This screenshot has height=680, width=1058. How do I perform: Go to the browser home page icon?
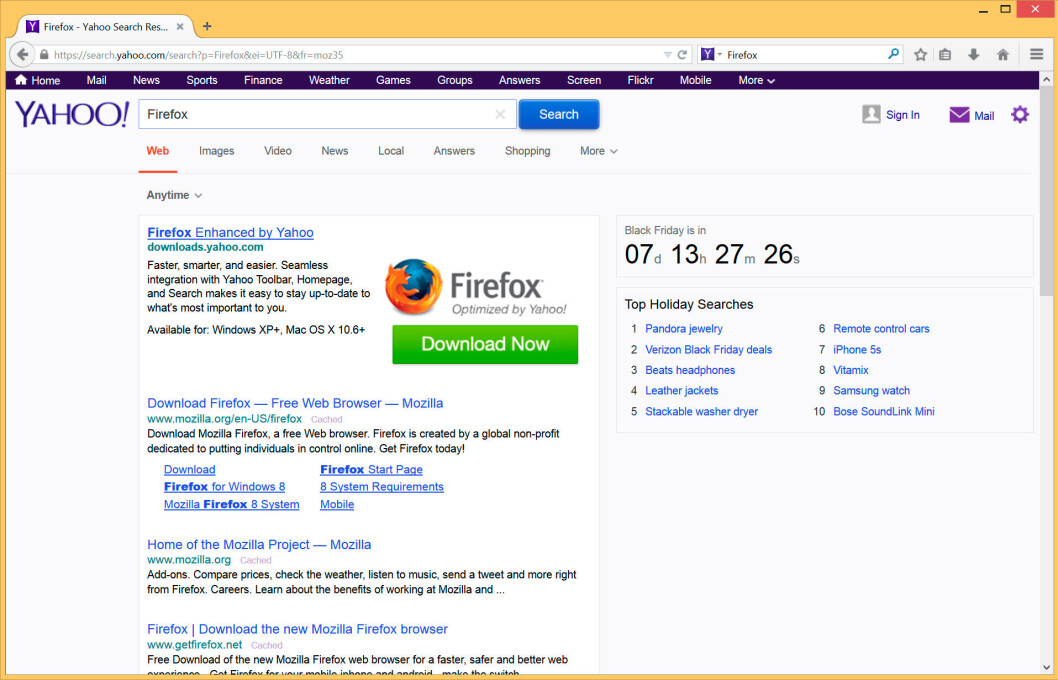pos(1003,55)
